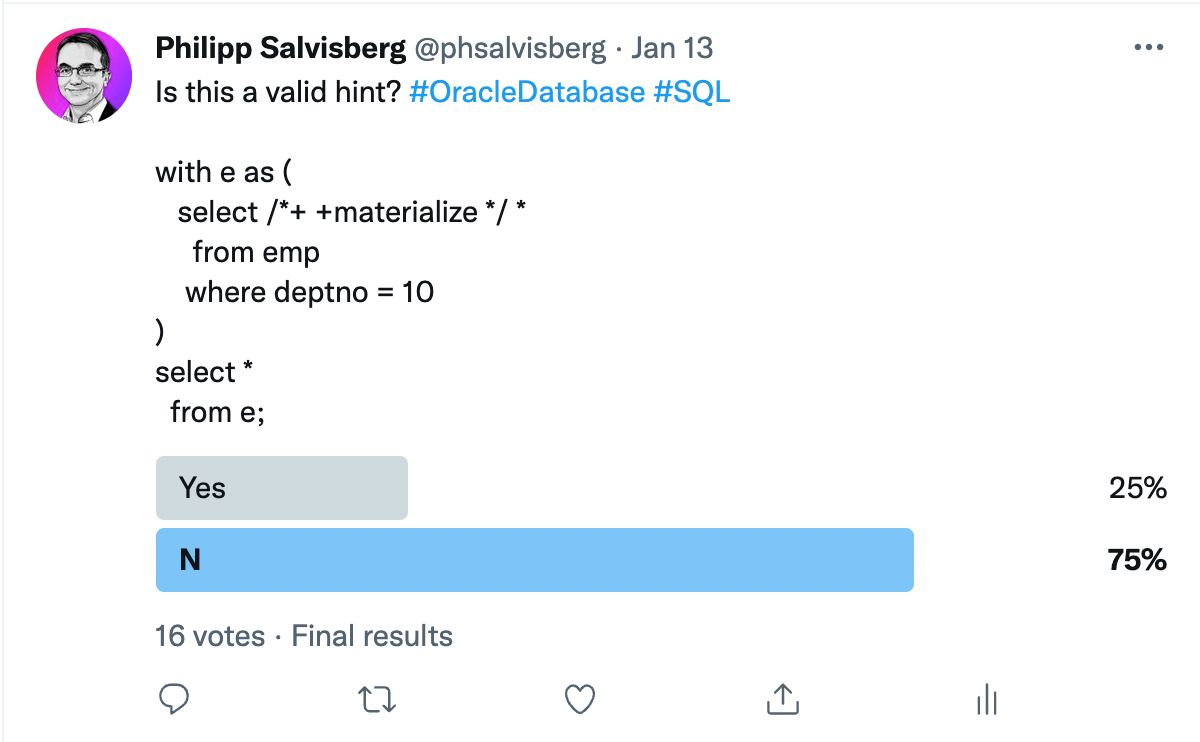Select the Yes poll result bar
Image resolution: width=1200 pixels, height=742 pixels.
click(282, 488)
